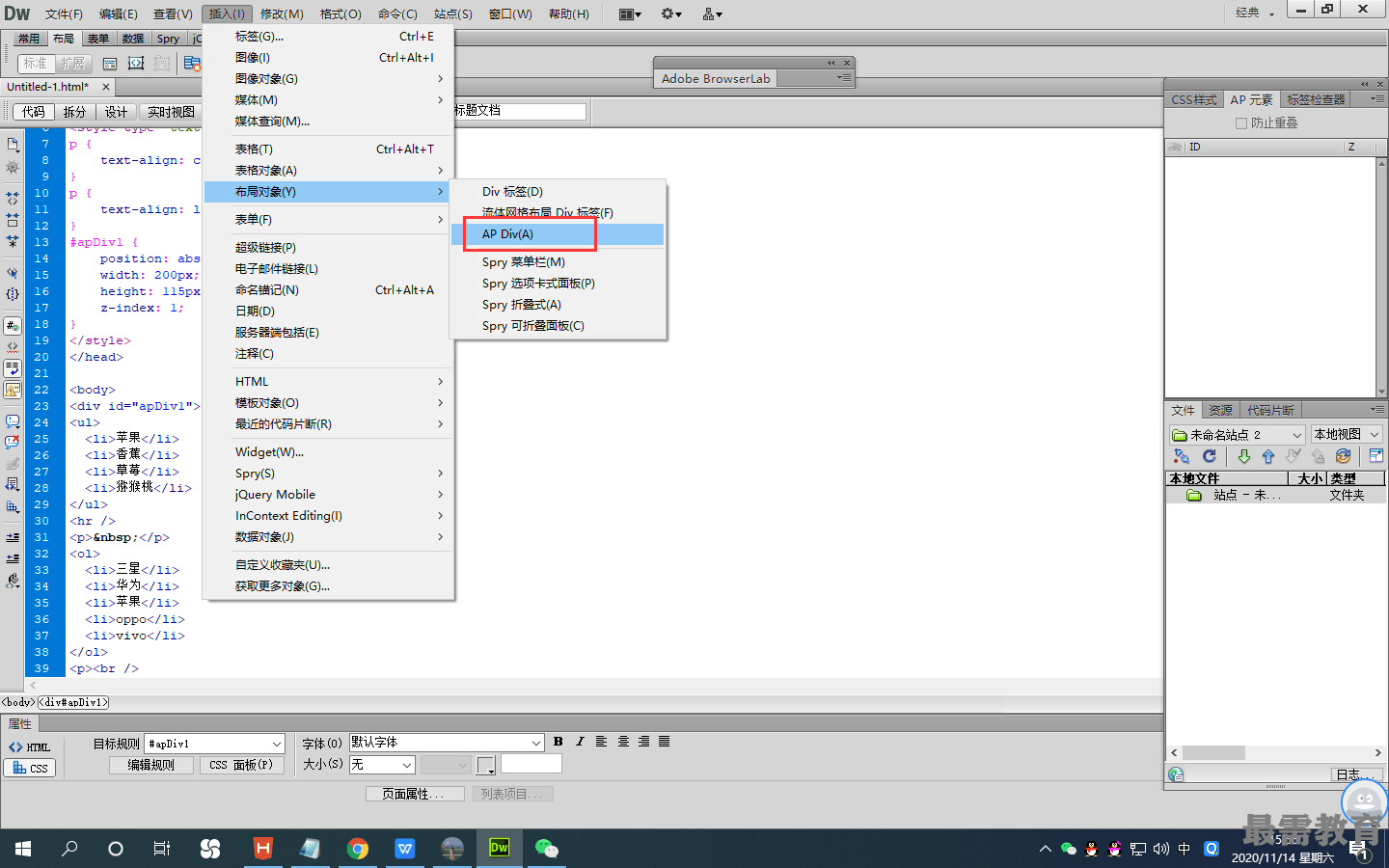Click the Windows Start button
The width and height of the screenshot is (1389, 868).
(x=23, y=849)
